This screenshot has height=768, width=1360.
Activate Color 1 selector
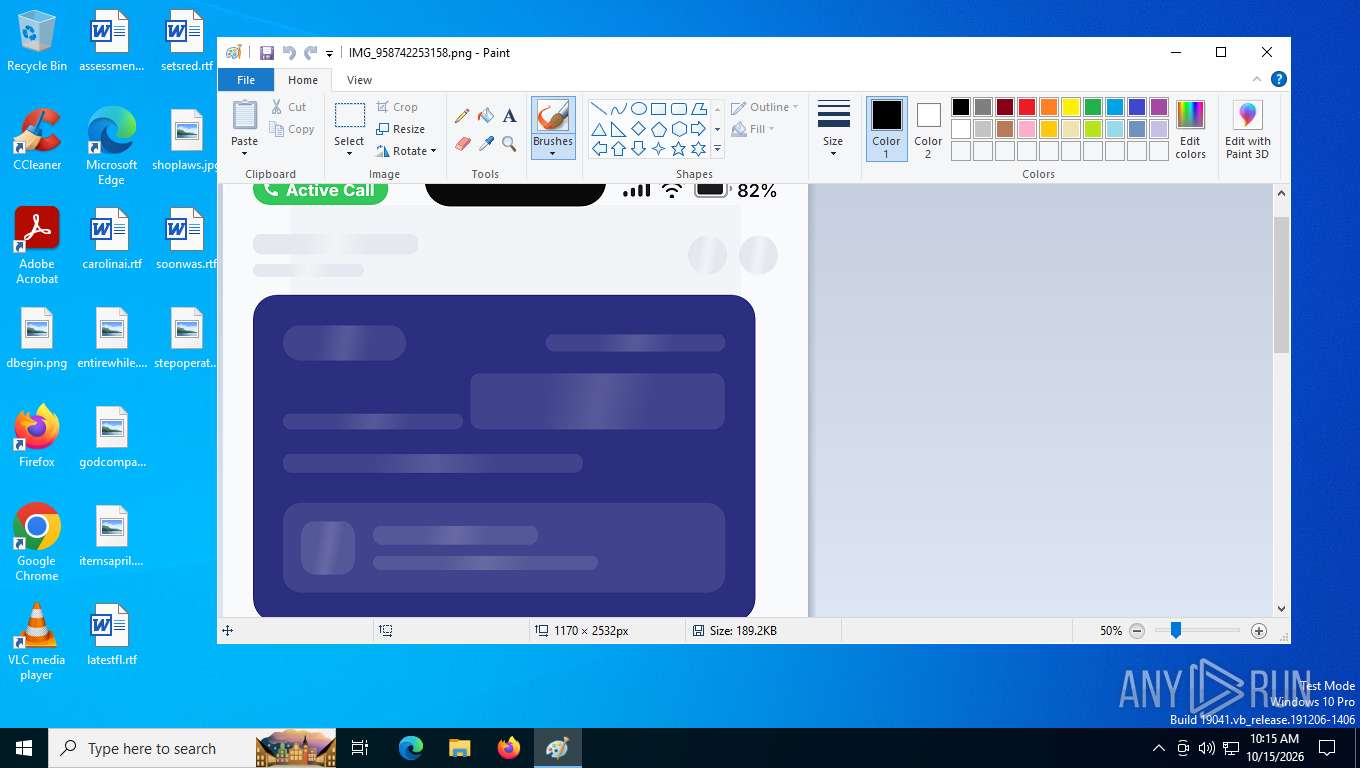pyautogui.click(x=886, y=129)
